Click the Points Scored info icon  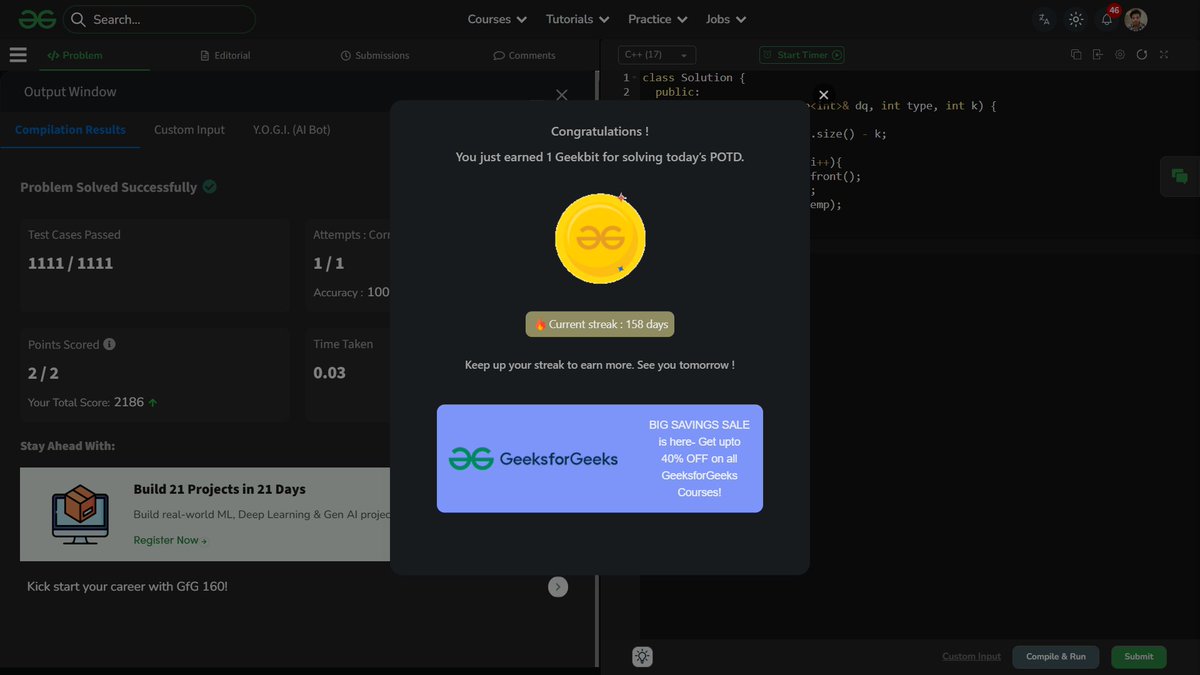[x=110, y=344]
